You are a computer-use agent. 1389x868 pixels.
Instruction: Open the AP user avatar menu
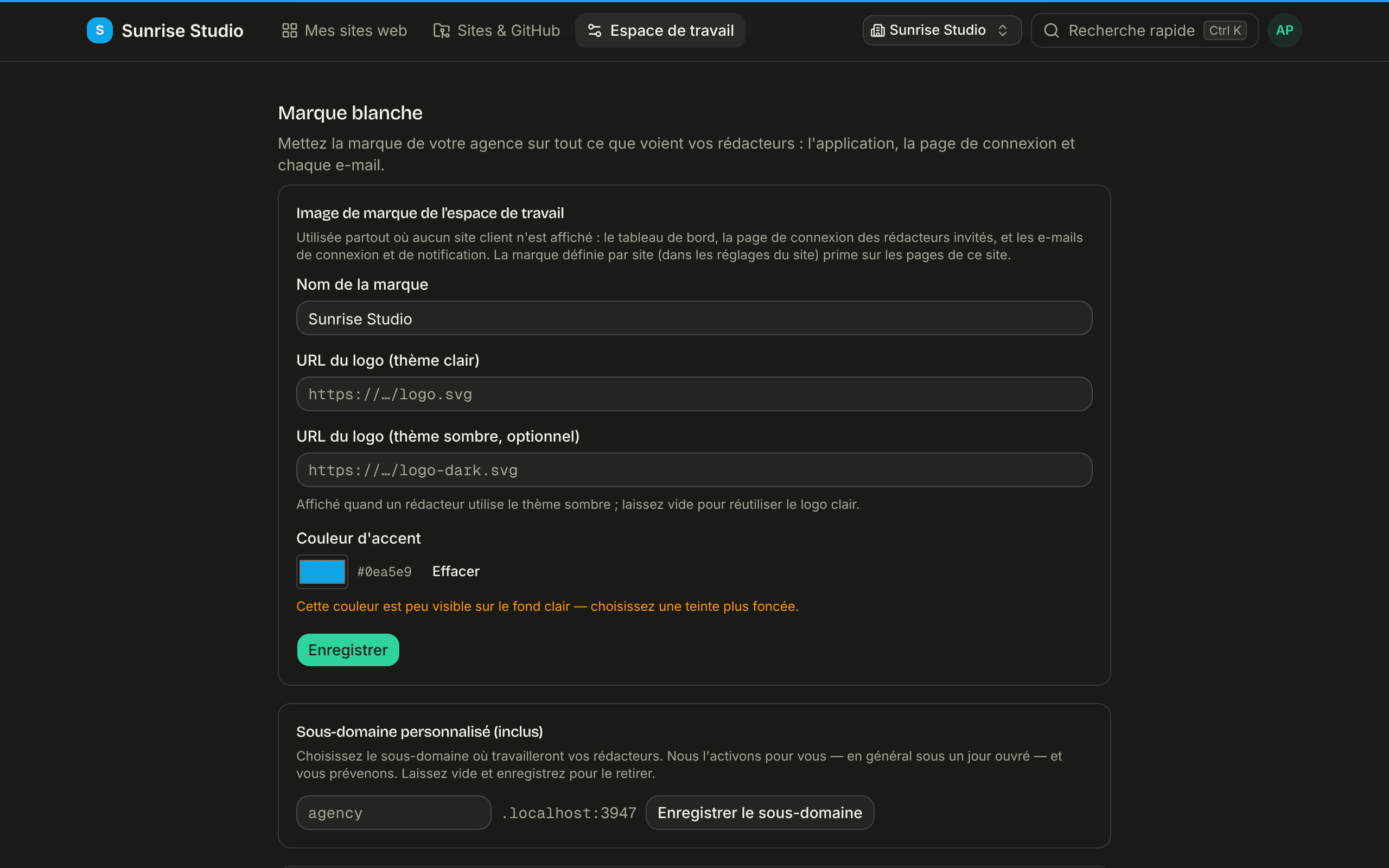pyautogui.click(x=1284, y=30)
